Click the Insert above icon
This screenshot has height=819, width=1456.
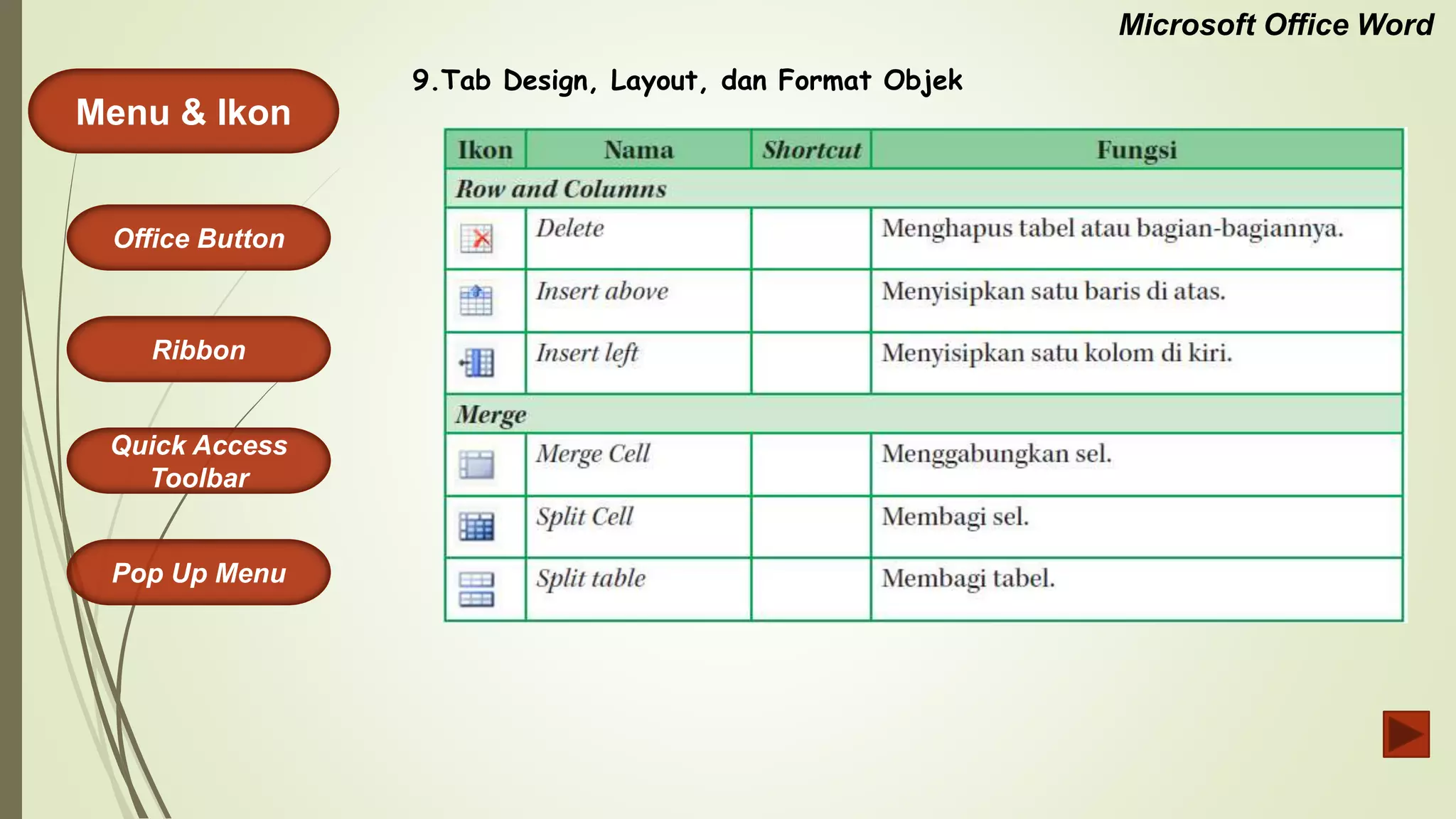pos(476,300)
